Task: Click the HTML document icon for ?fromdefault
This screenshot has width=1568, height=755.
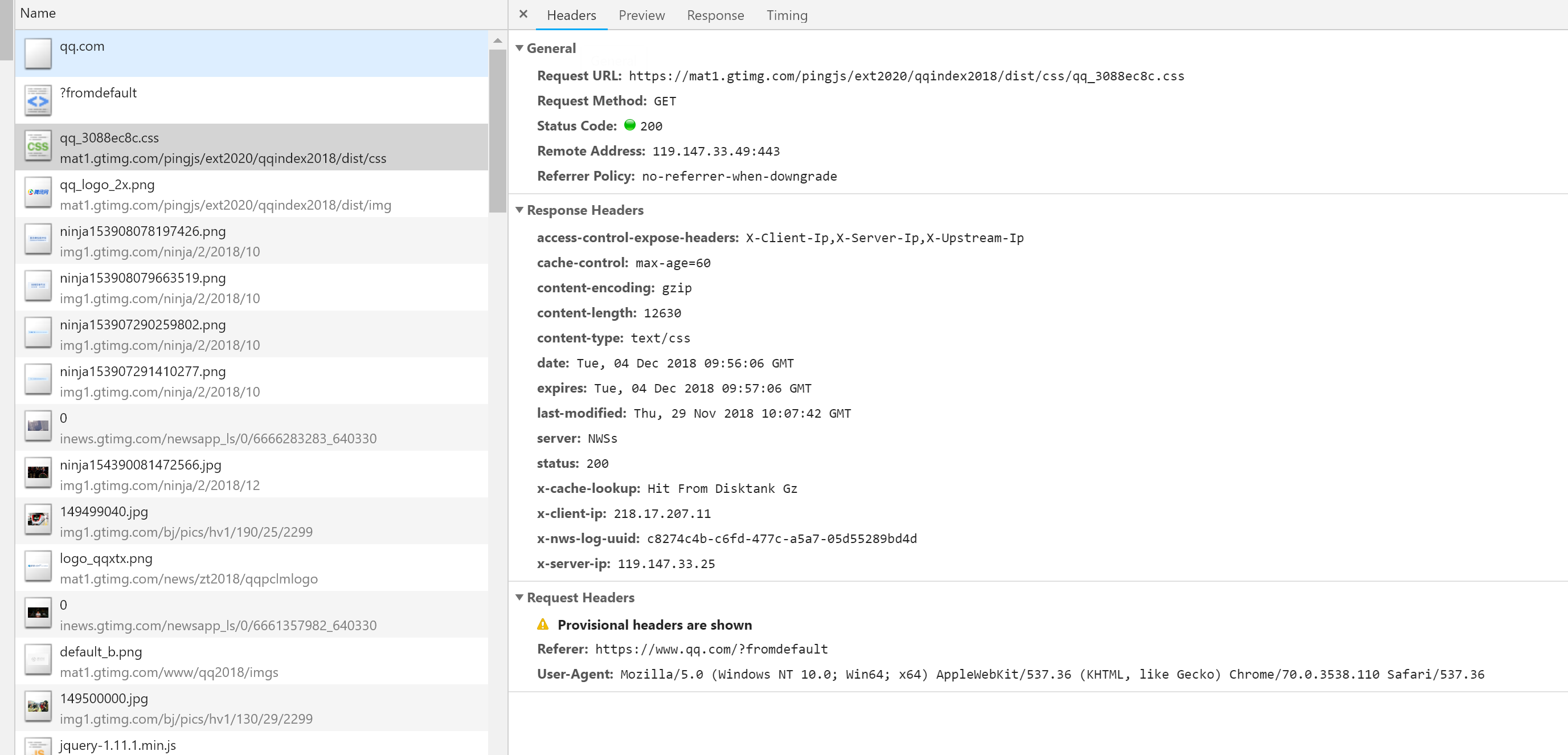Action: tap(38, 100)
